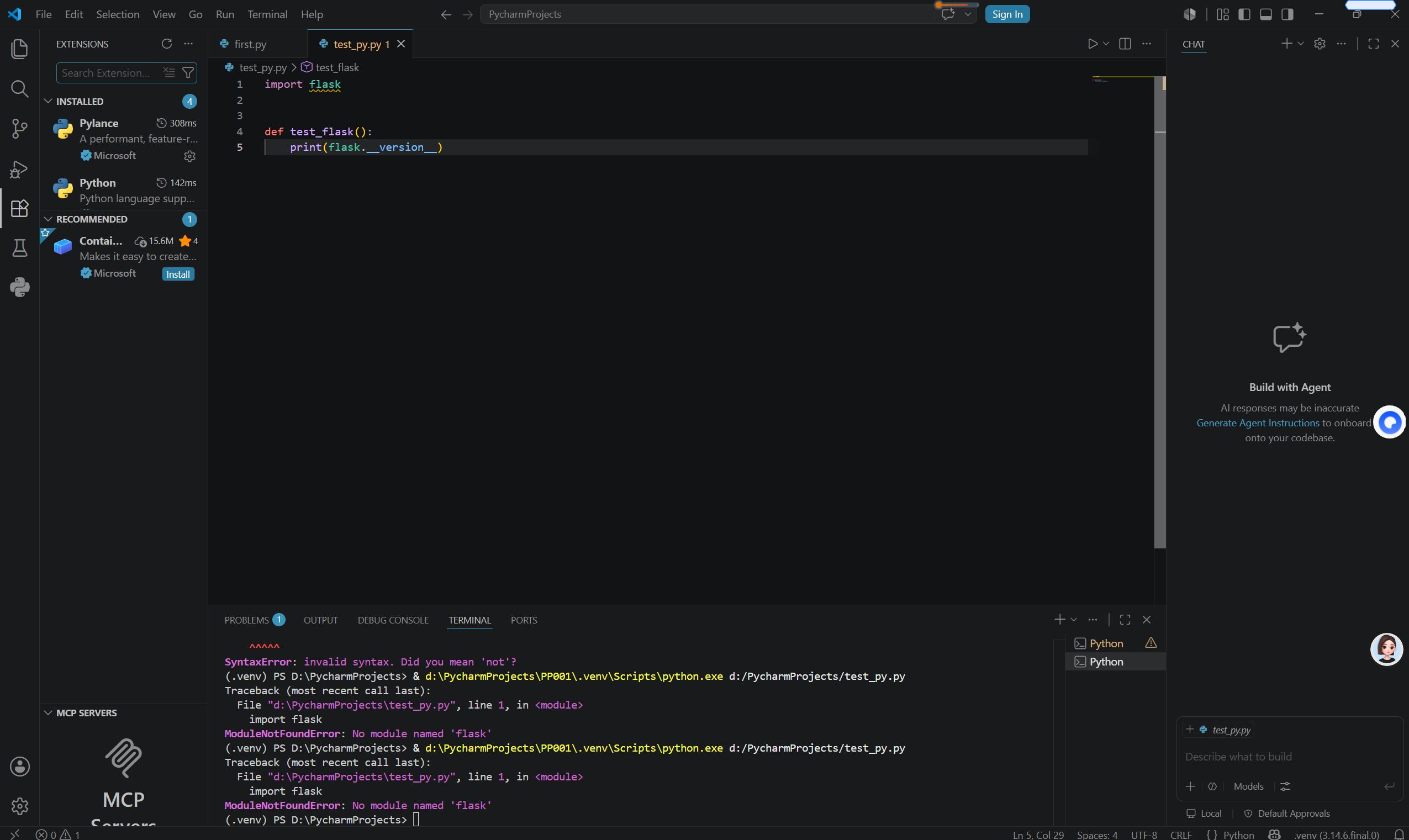Screen dimensions: 1409x840
Task: Open the Python sidebar icon
Action: (19, 288)
